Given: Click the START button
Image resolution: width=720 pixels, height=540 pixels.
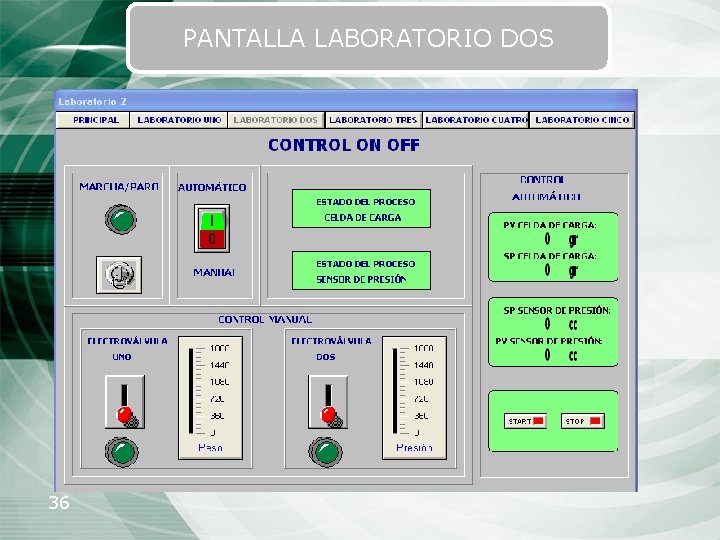Looking at the screenshot, I should pyautogui.click(x=525, y=421).
